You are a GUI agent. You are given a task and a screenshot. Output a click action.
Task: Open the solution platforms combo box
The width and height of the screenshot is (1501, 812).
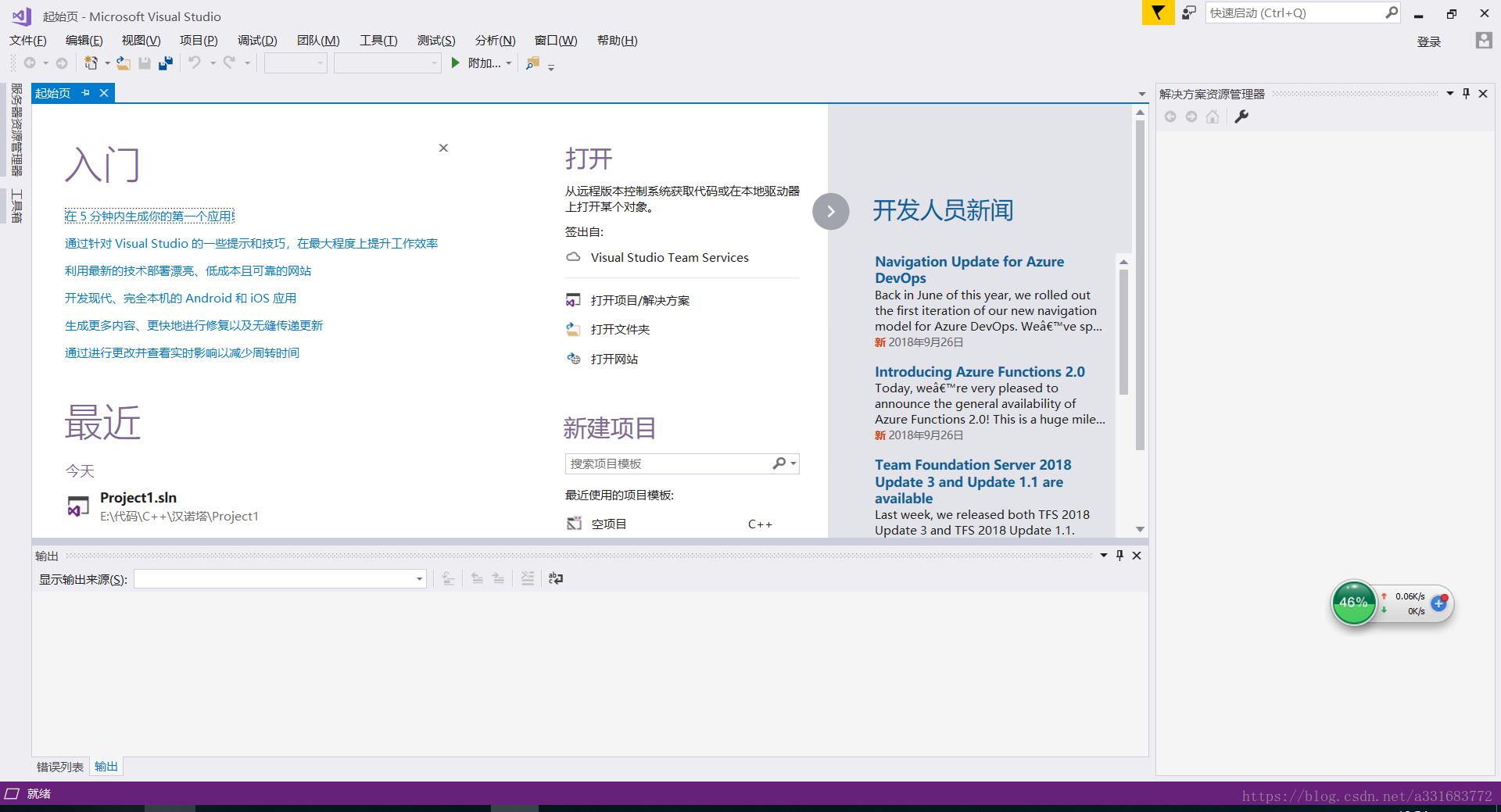point(388,63)
